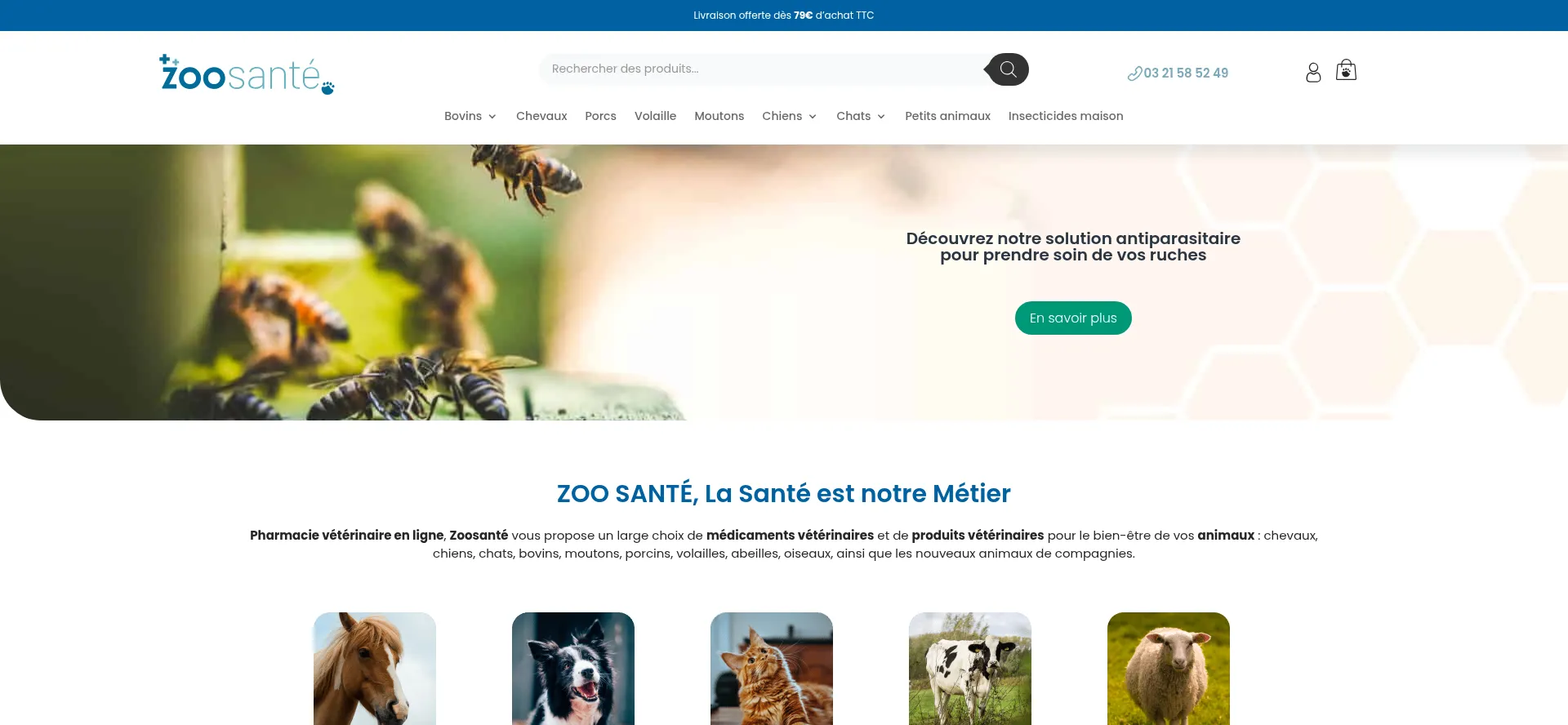Expand the Chats dropdown arrow
The height and width of the screenshot is (725, 1568).
point(881,117)
